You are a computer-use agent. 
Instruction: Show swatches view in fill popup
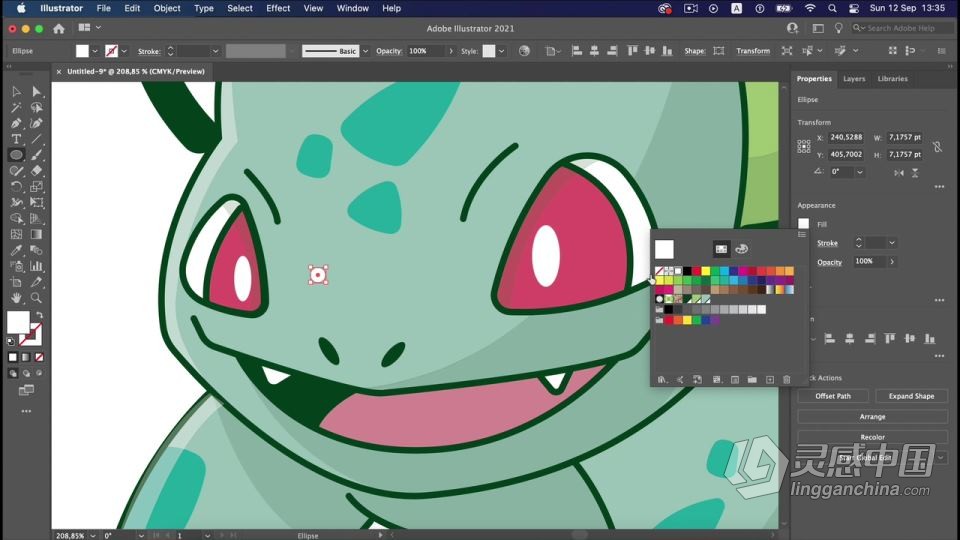[721, 249]
